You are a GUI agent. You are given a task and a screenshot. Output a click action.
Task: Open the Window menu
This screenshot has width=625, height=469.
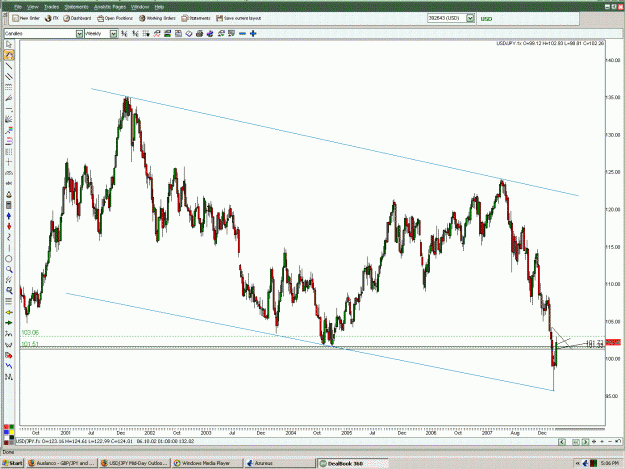pyautogui.click(x=140, y=7)
